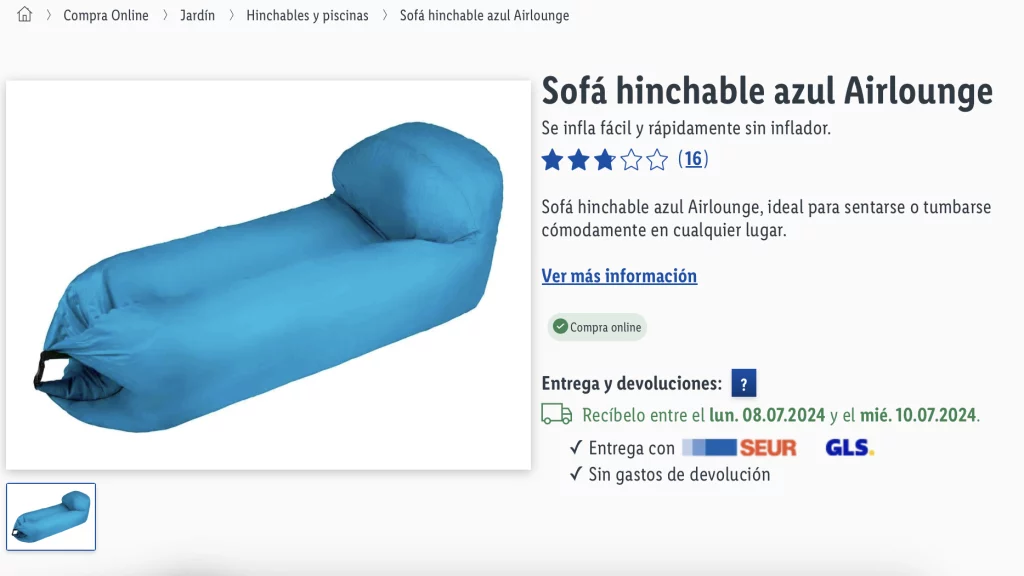Open the 16 reviews link
Screen dimensions: 1024x576
click(x=693, y=159)
